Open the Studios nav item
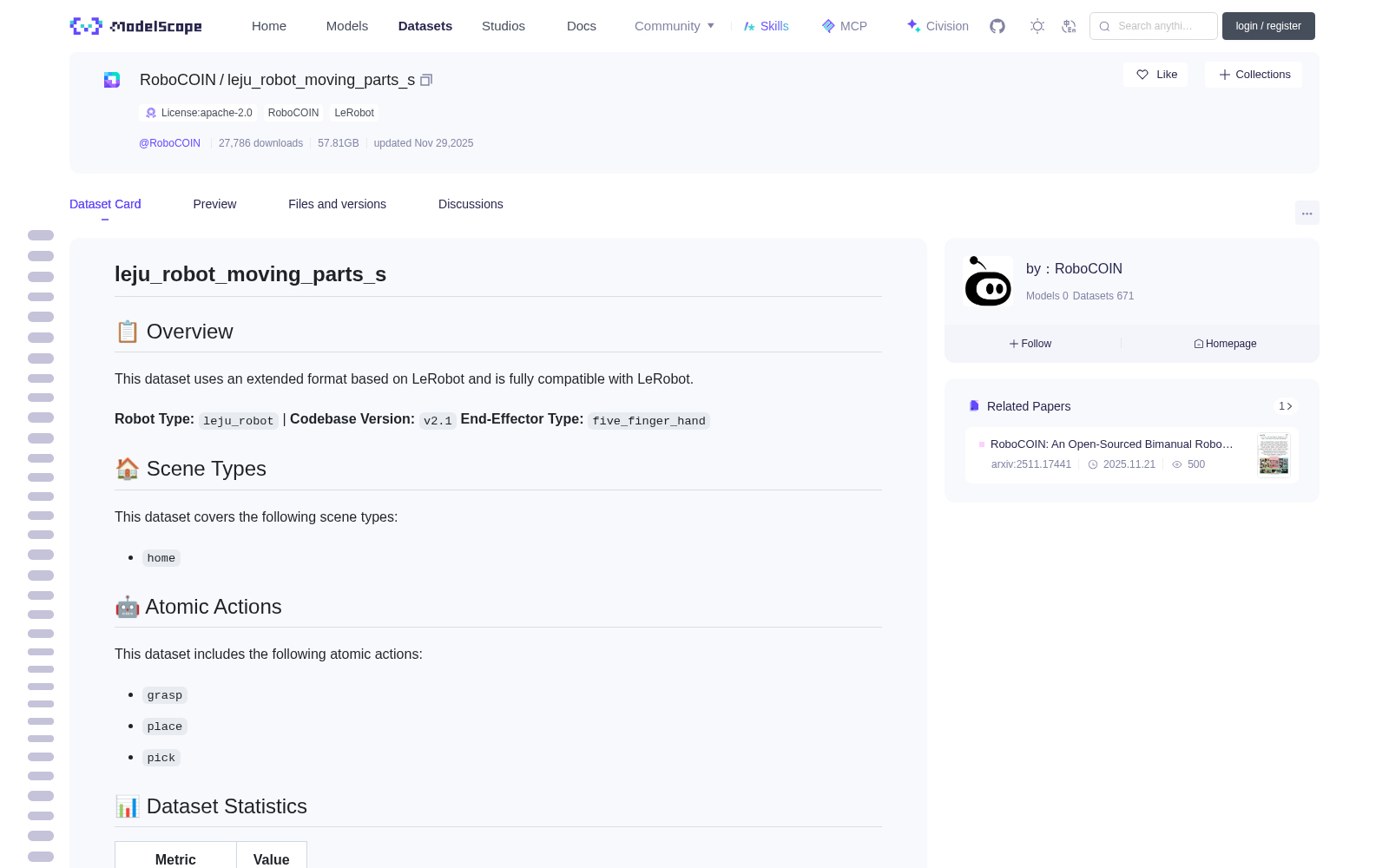Viewport: 1389px width, 868px height. 504,26
